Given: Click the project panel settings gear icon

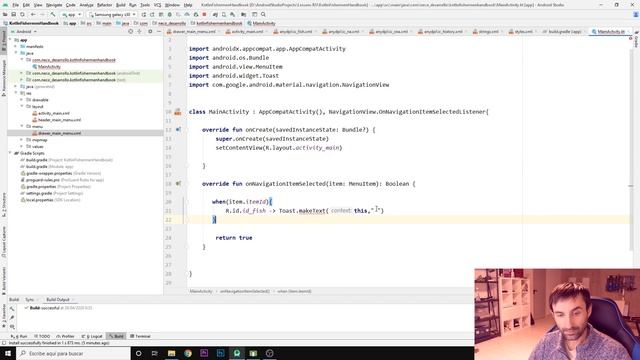Looking at the screenshot, I should point(150,31).
